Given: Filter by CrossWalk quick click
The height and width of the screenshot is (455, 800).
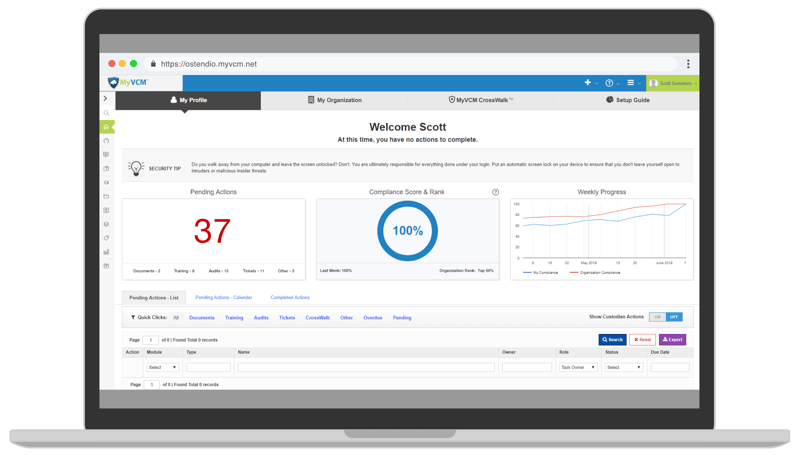Looking at the screenshot, I should [317, 318].
